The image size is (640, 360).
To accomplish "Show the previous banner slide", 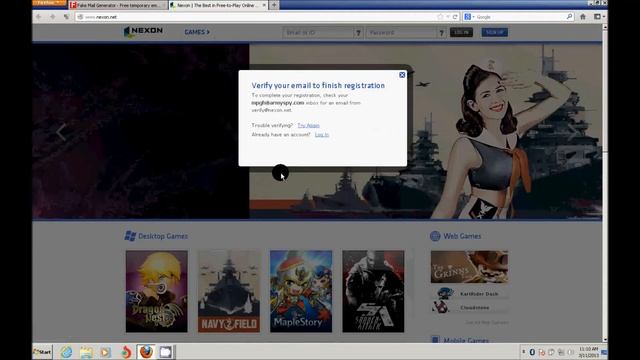I will (x=61, y=132).
